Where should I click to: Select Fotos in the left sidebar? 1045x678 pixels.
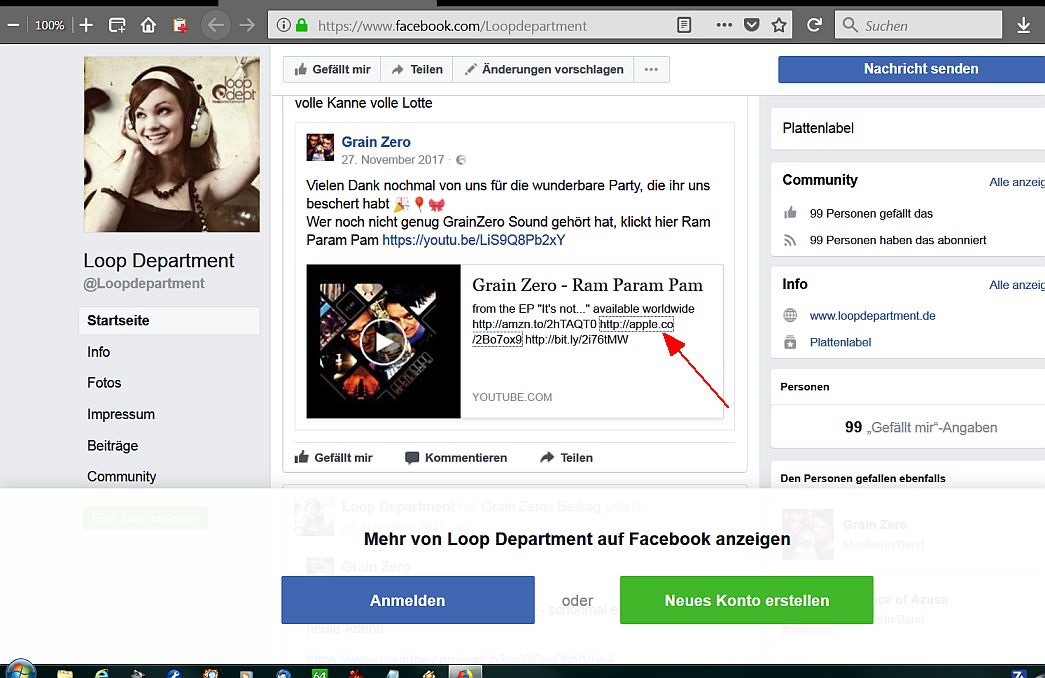click(104, 383)
